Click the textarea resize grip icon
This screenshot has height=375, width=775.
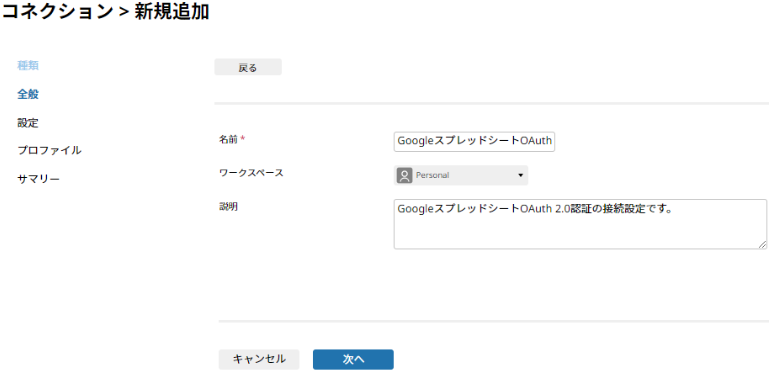pyautogui.click(x=763, y=245)
